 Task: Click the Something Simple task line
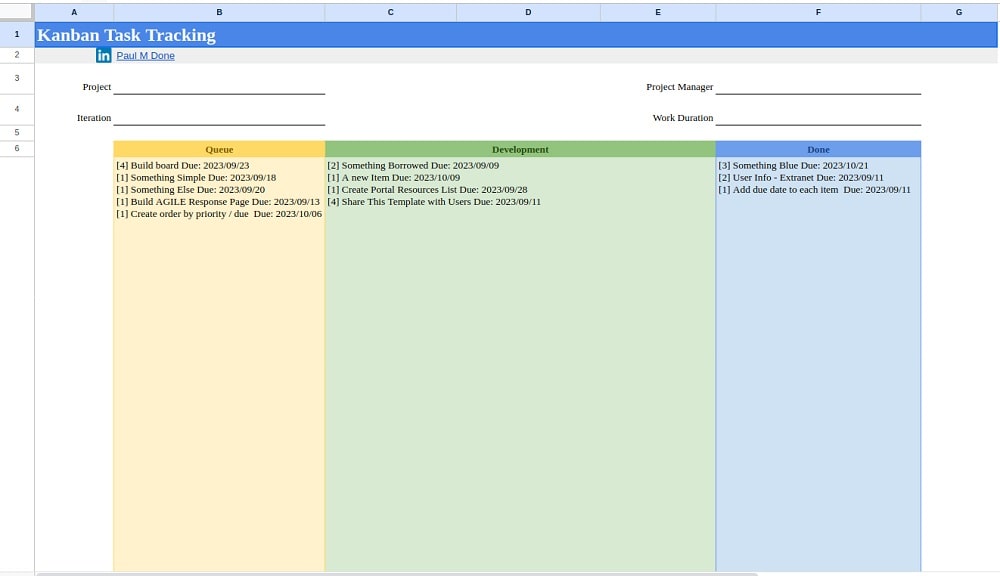(196, 177)
